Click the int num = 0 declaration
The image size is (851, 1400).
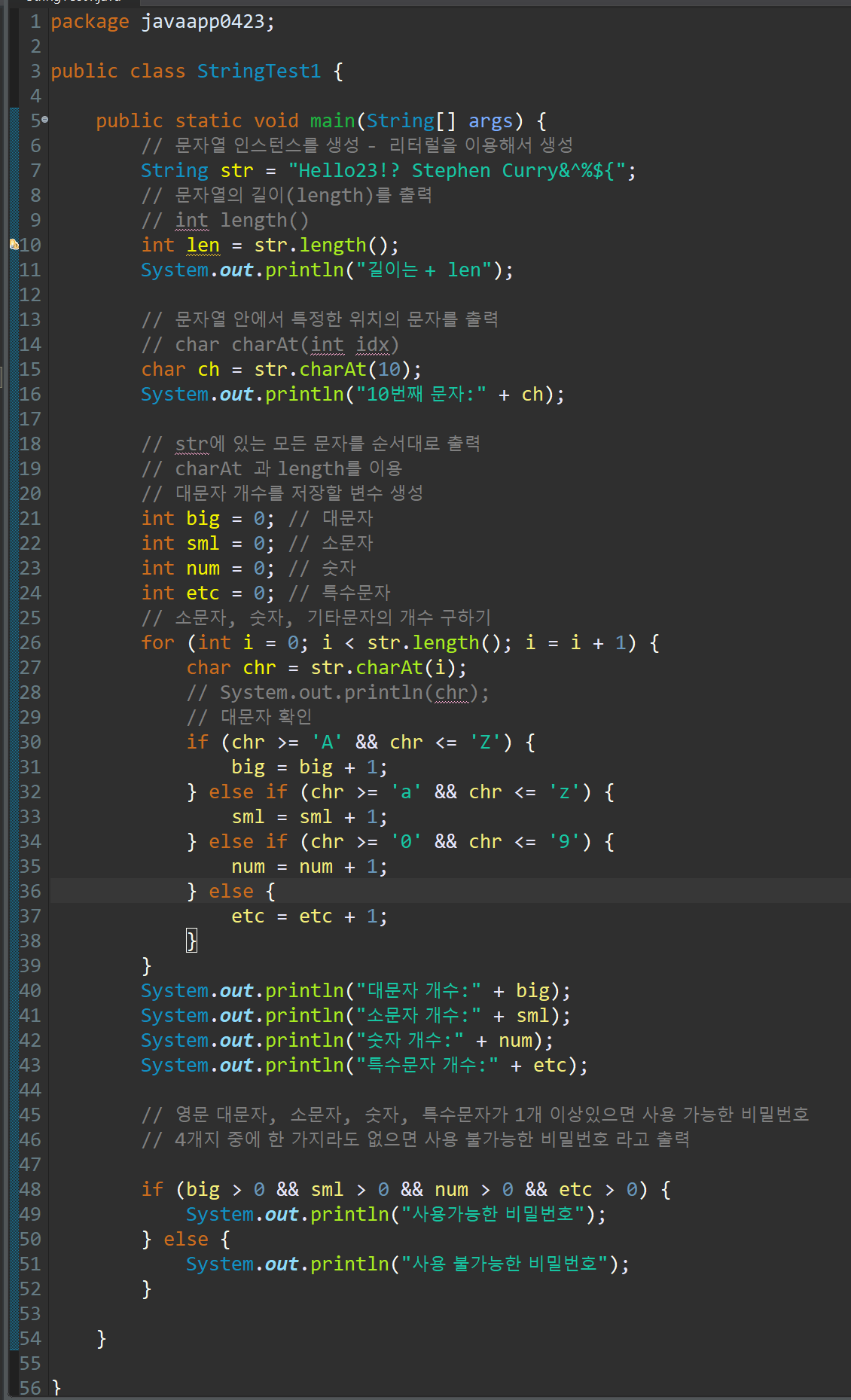click(x=208, y=568)
